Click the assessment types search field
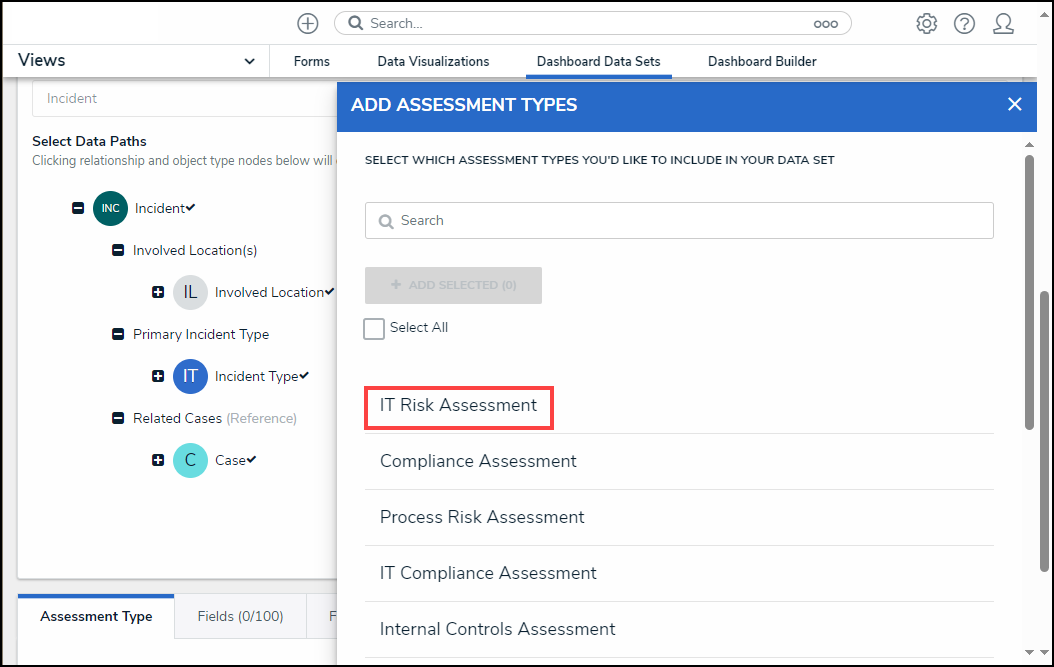Viewport: 1054px width, 667px height. click(679, 220)
